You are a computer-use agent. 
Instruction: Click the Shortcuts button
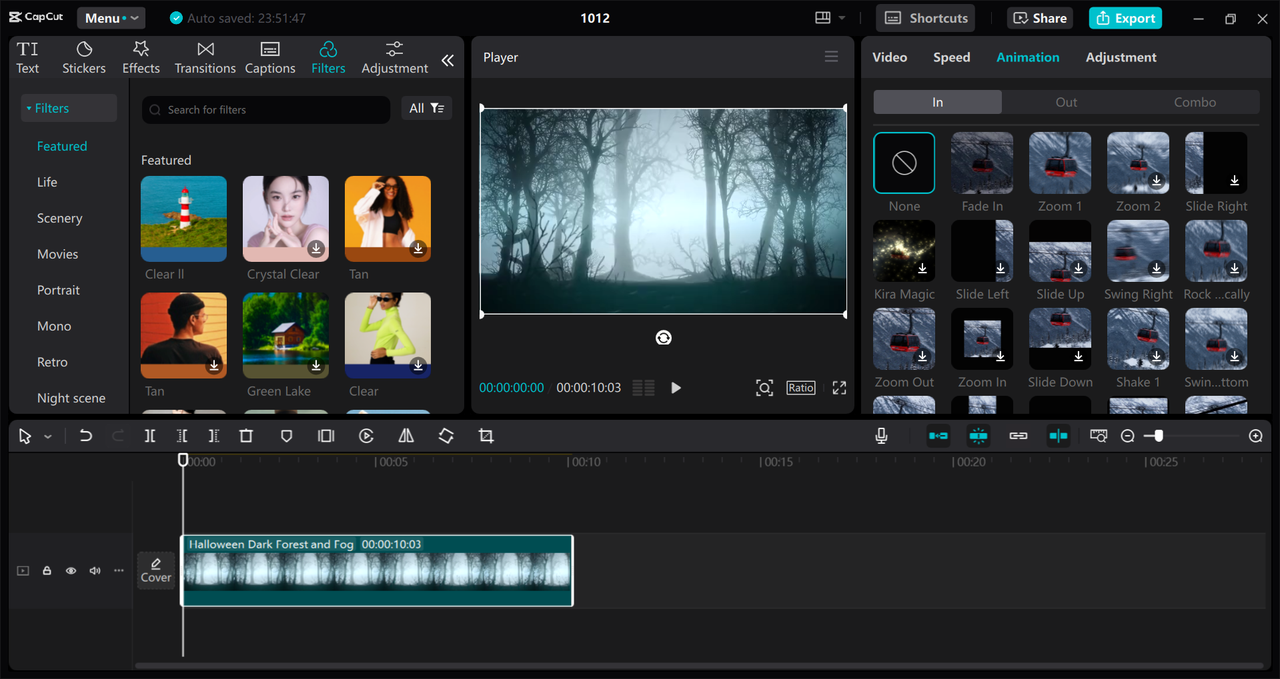point(926,18)
